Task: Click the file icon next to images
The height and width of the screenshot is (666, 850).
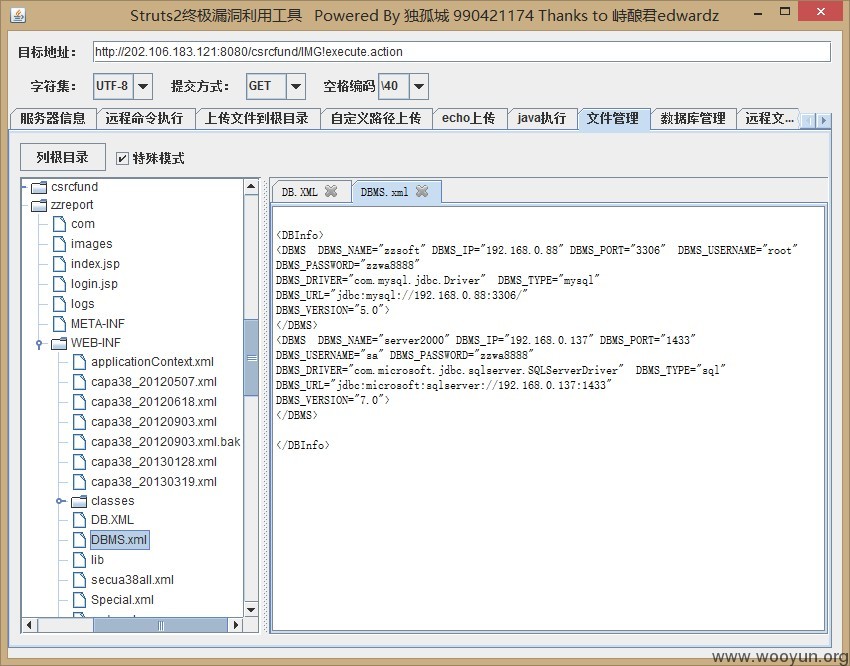Action: point(59,244)
